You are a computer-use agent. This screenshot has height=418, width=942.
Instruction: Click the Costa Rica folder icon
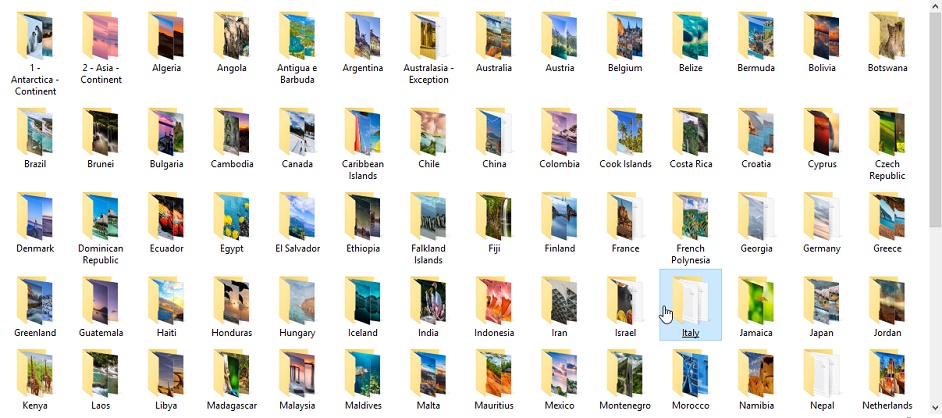coord(690,132)
